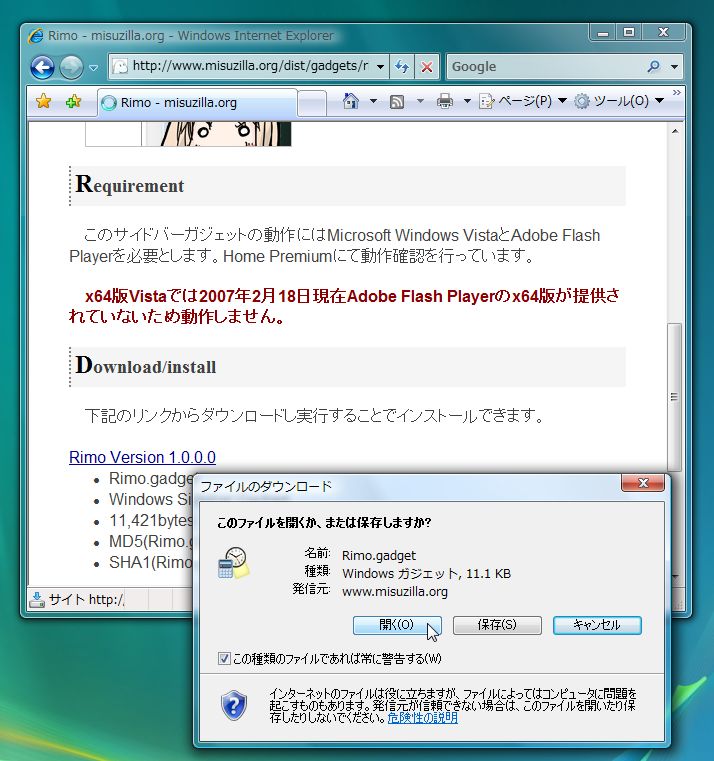Click the Google search box
Viewport: 714px width, 761px height.
point(546,66)
